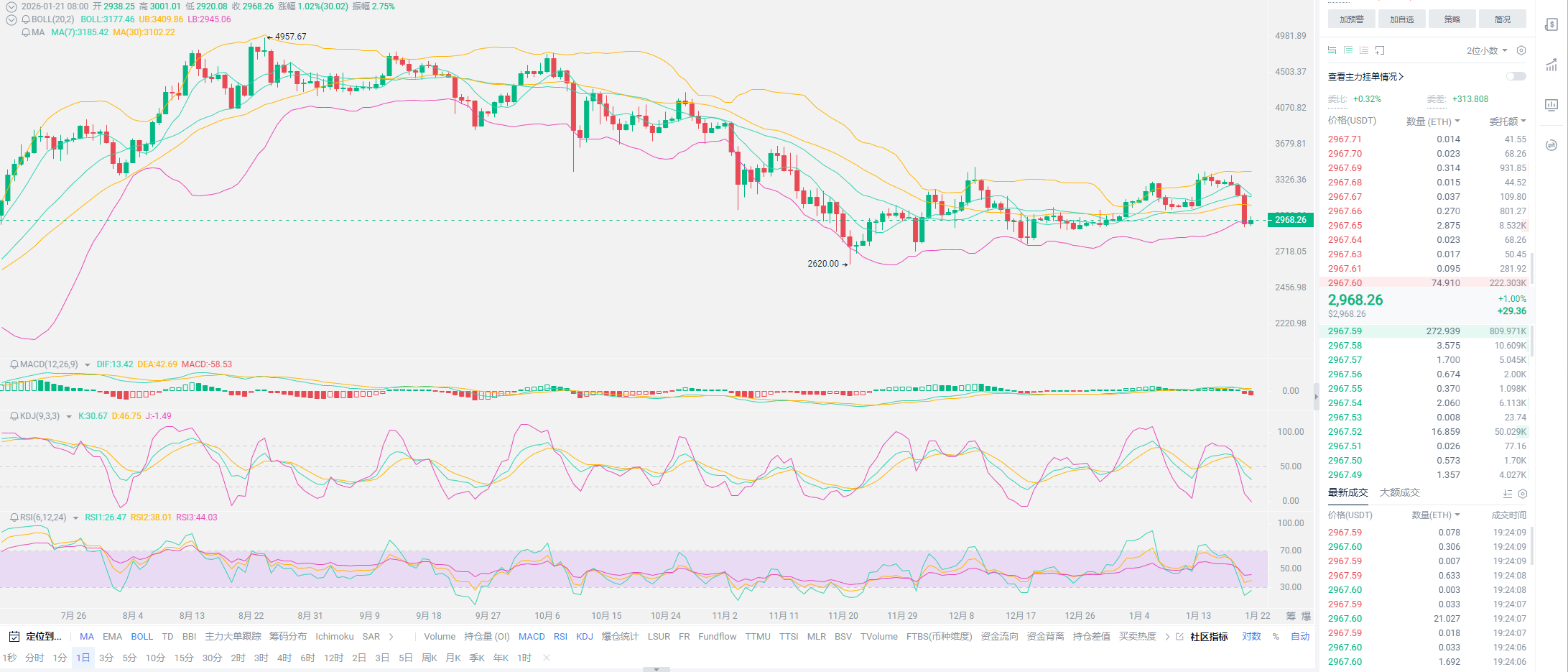
Task: Select the 4时 timeframe
Action: (284, 658)
